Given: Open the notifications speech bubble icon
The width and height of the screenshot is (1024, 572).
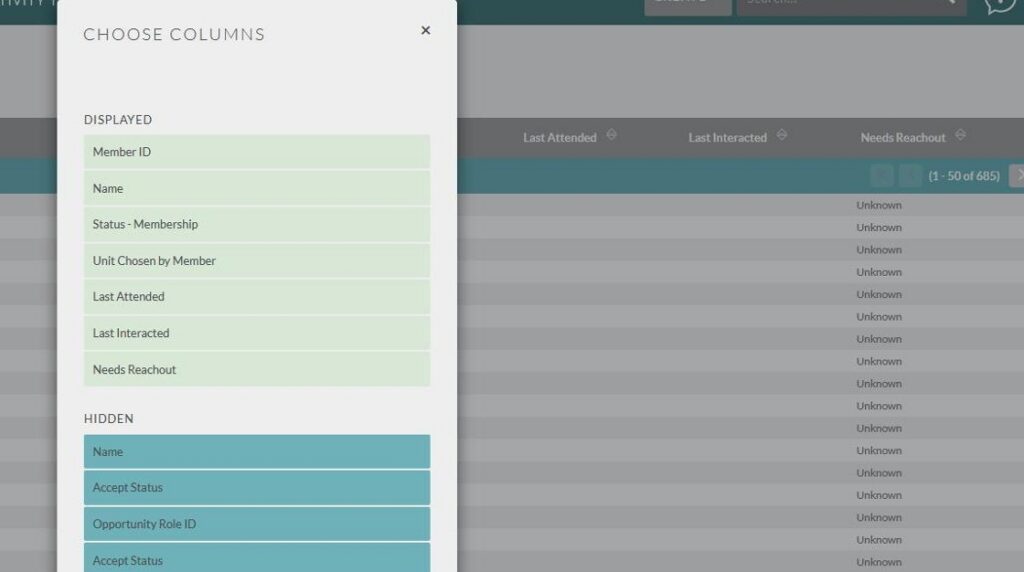Looking at the screenshot, I should (1000, 4).
